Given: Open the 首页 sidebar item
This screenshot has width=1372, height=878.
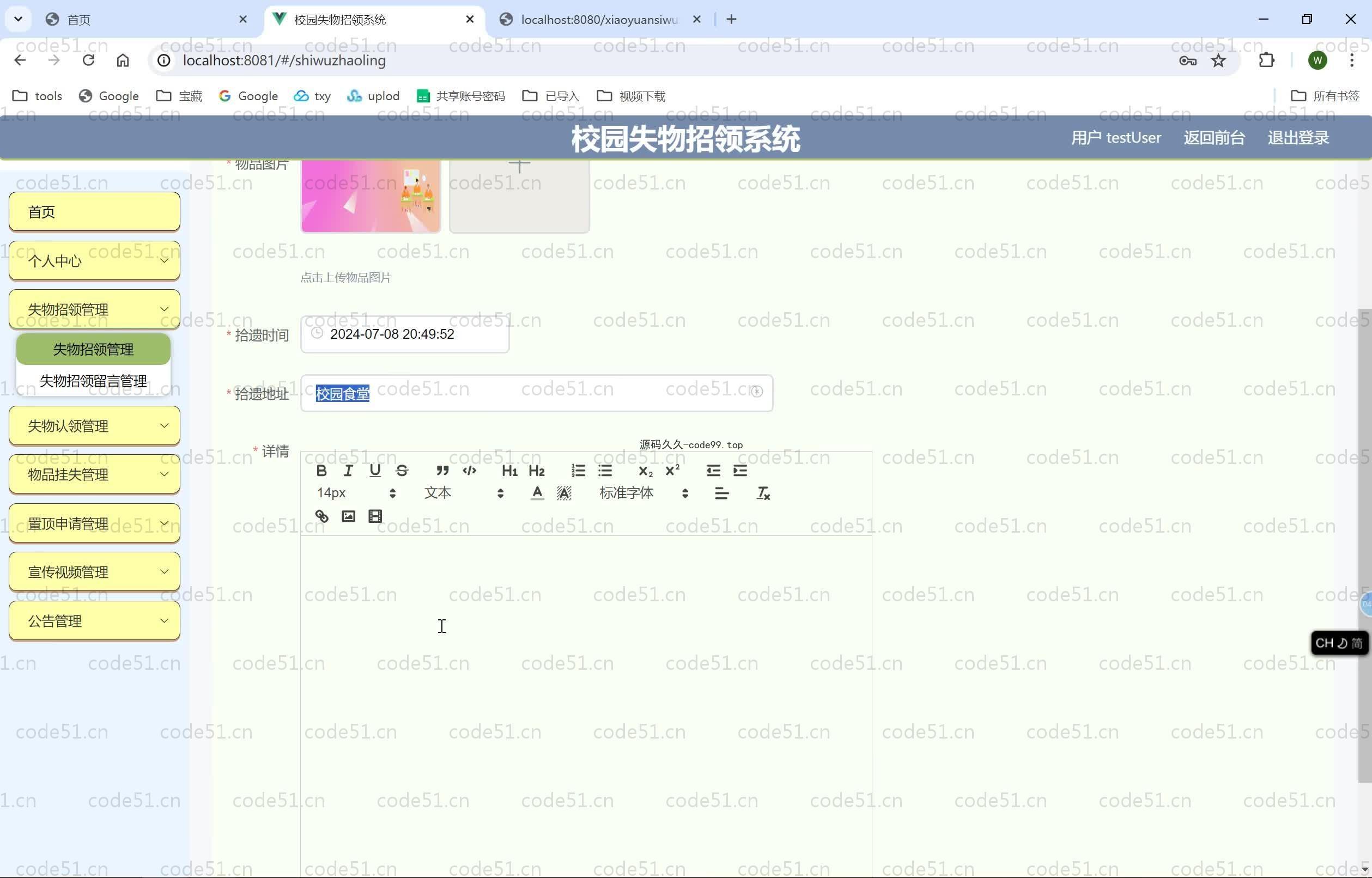Looking at the screenshot, I should point(95,211).
